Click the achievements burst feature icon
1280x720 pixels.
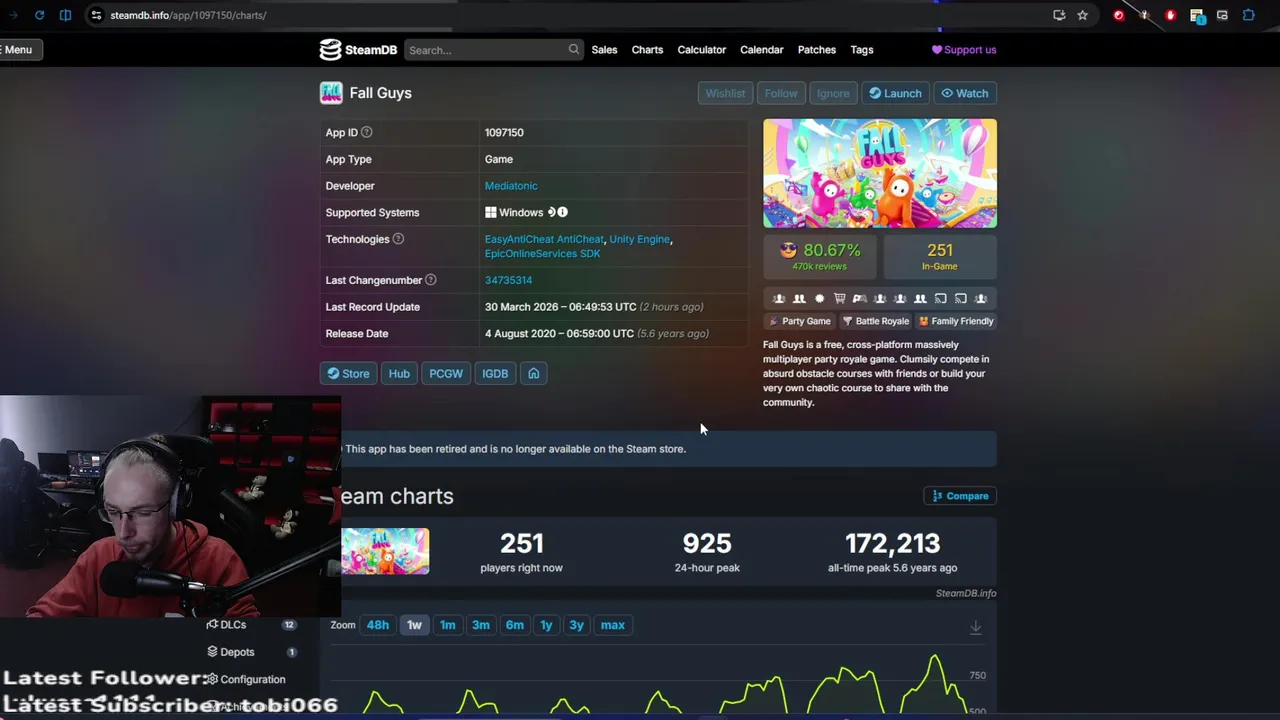[x=819, y=298]
